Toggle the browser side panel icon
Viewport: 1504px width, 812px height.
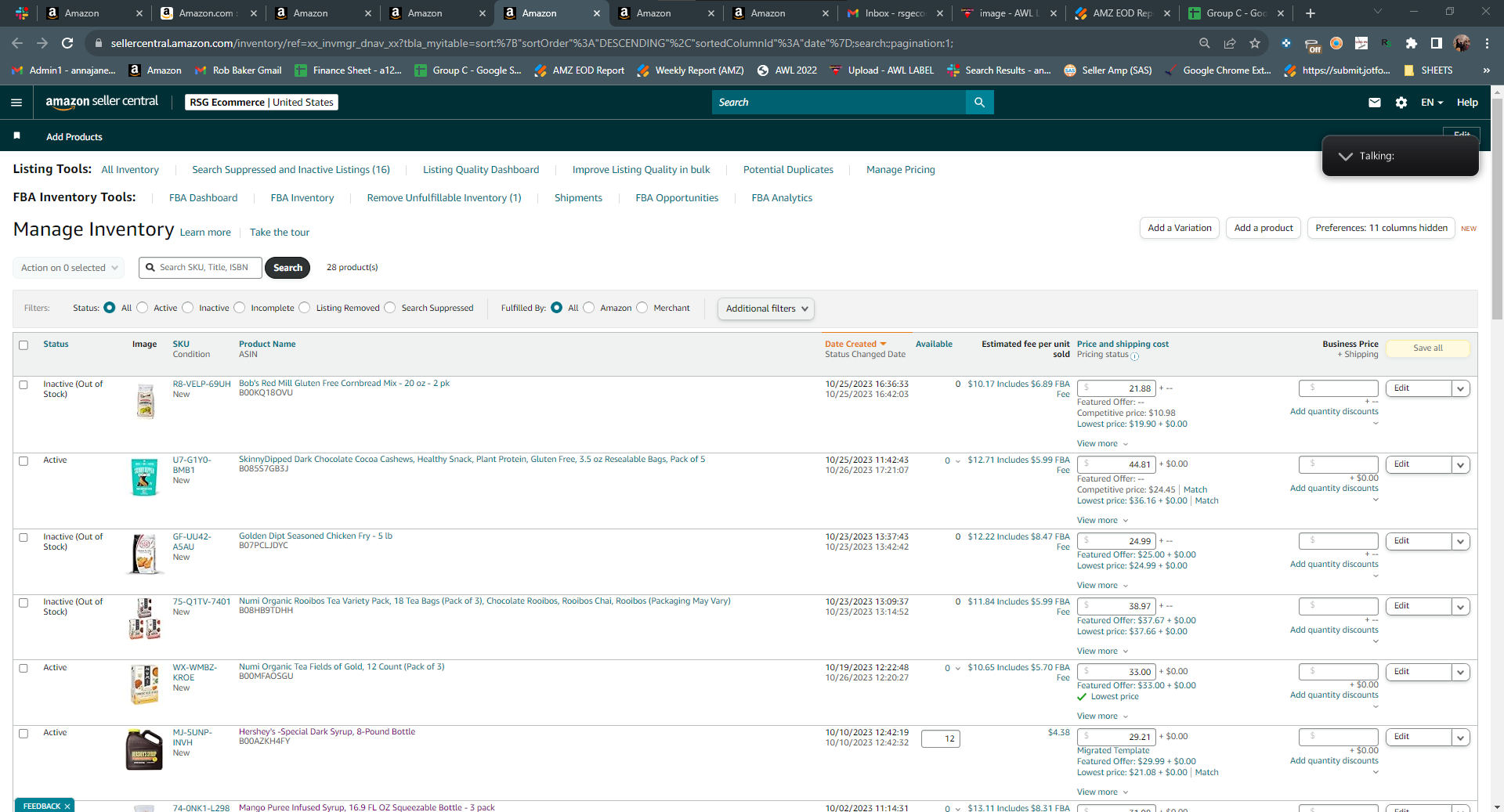(x=1437, y=43)
